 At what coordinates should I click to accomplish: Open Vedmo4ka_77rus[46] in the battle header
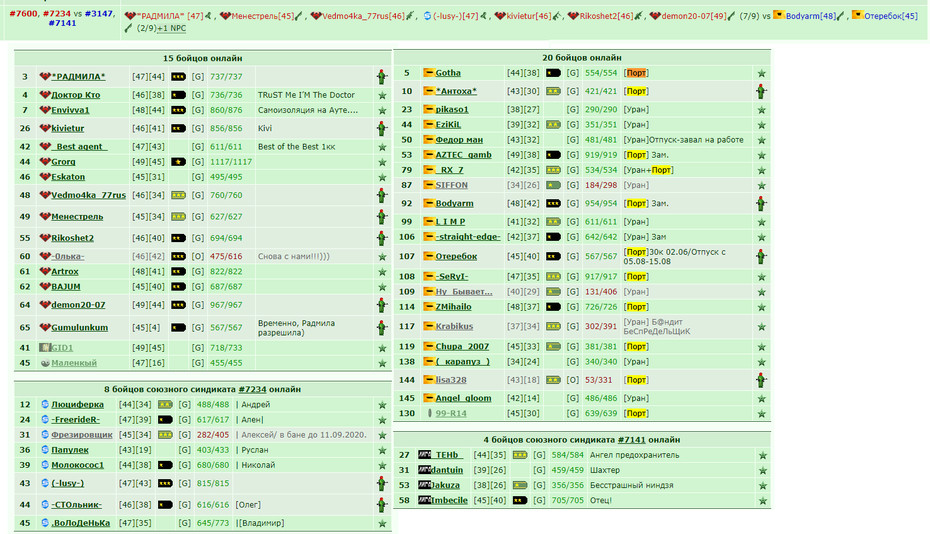[363, 16]
